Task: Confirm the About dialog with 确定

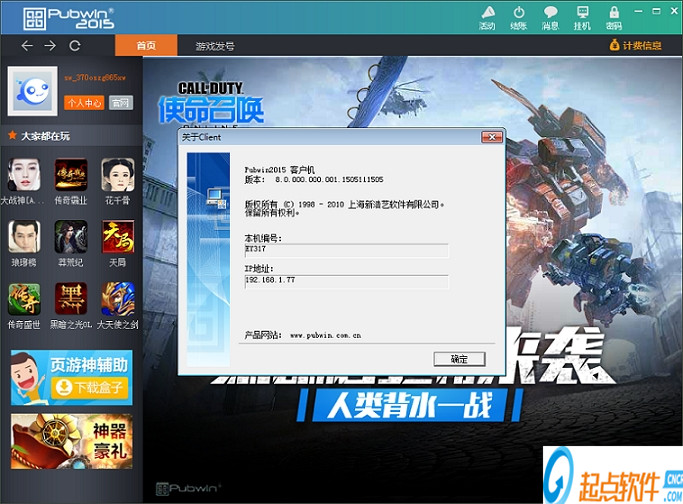Action: 459,359
